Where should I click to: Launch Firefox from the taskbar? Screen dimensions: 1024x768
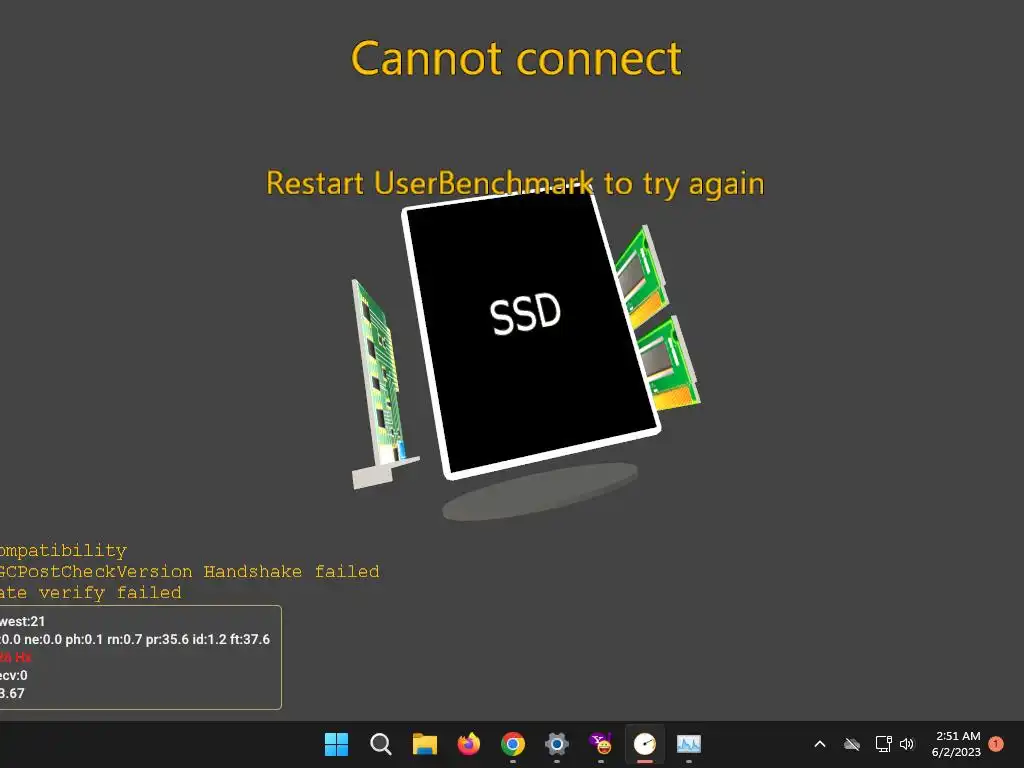pos(468,744)
